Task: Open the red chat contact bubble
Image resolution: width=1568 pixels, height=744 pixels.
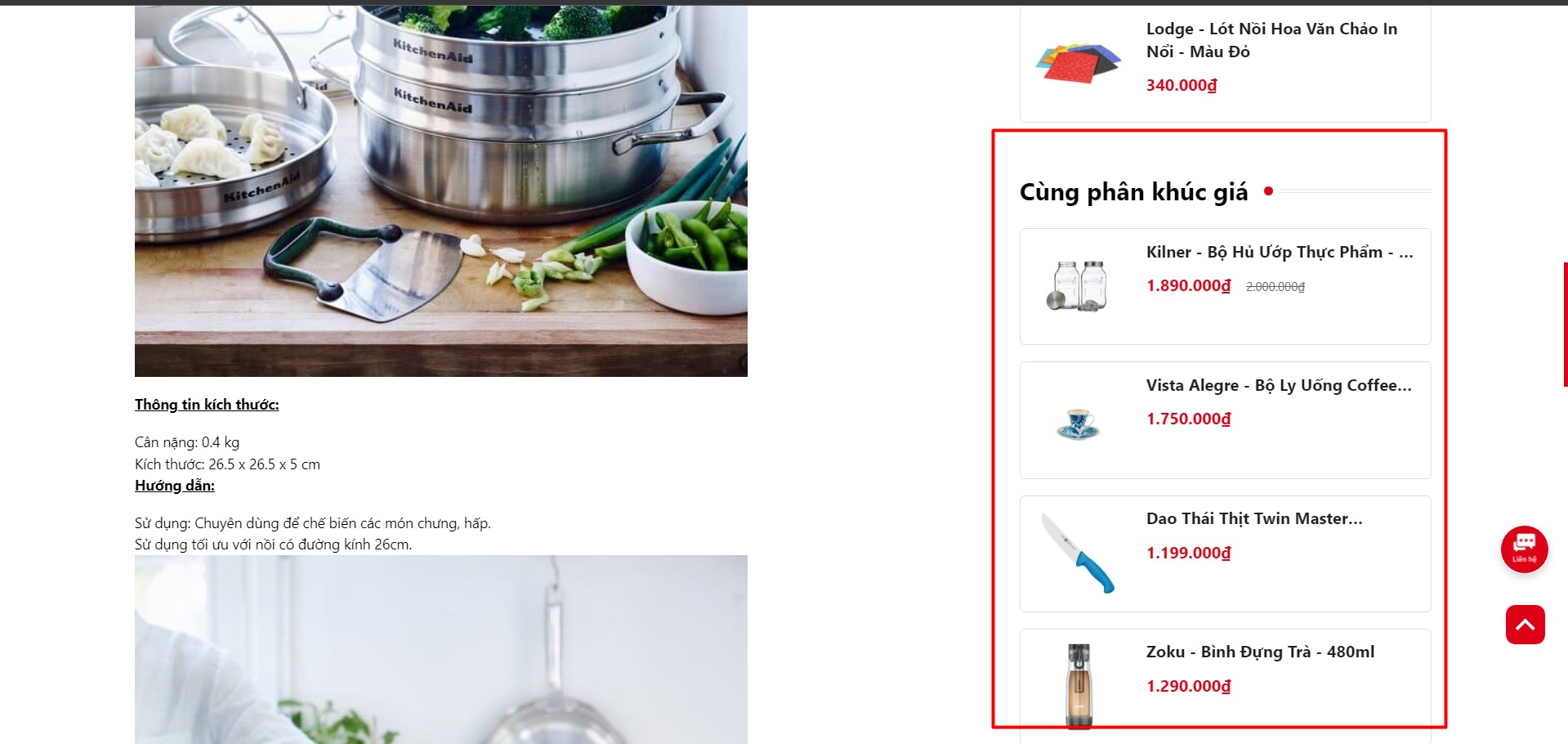Action: pos(1524,549)
